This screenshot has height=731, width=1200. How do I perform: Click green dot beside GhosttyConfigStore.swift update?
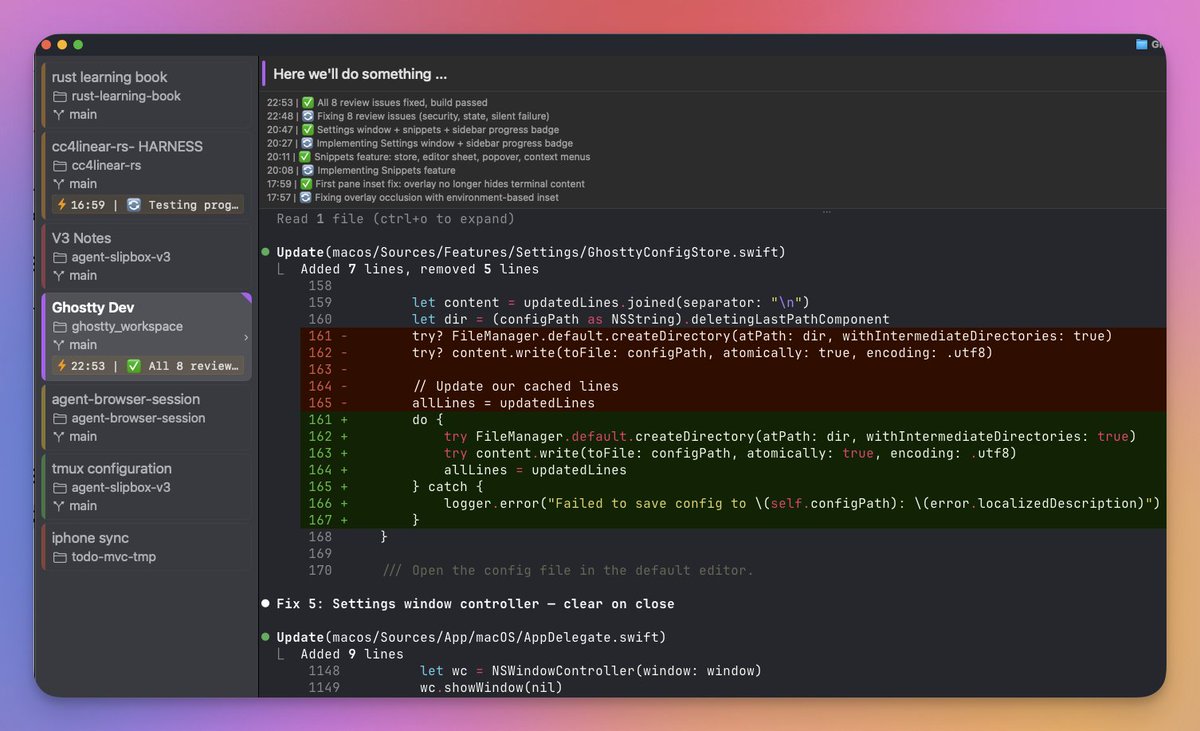click(x=266, y=252)
